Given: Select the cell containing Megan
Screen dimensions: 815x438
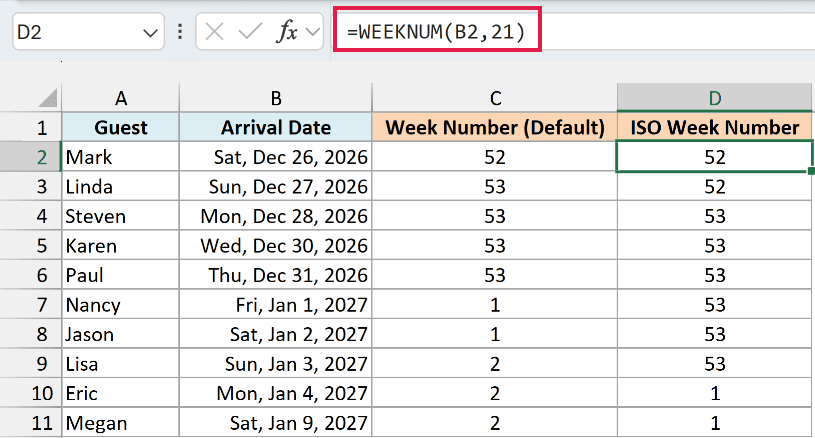Looking at the screenshot, I should coord(121,423).
